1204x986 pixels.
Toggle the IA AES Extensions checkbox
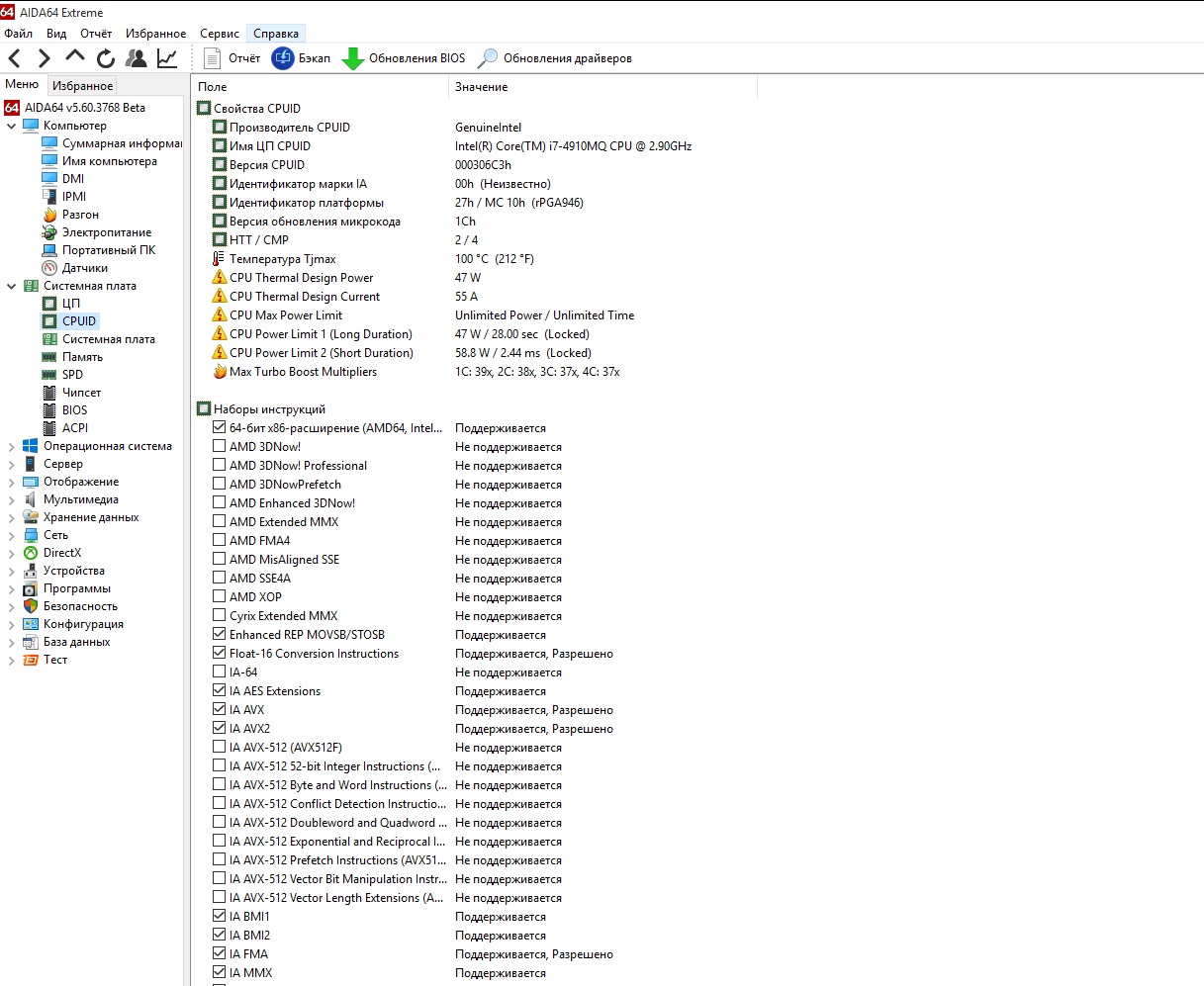coord(220,691)
